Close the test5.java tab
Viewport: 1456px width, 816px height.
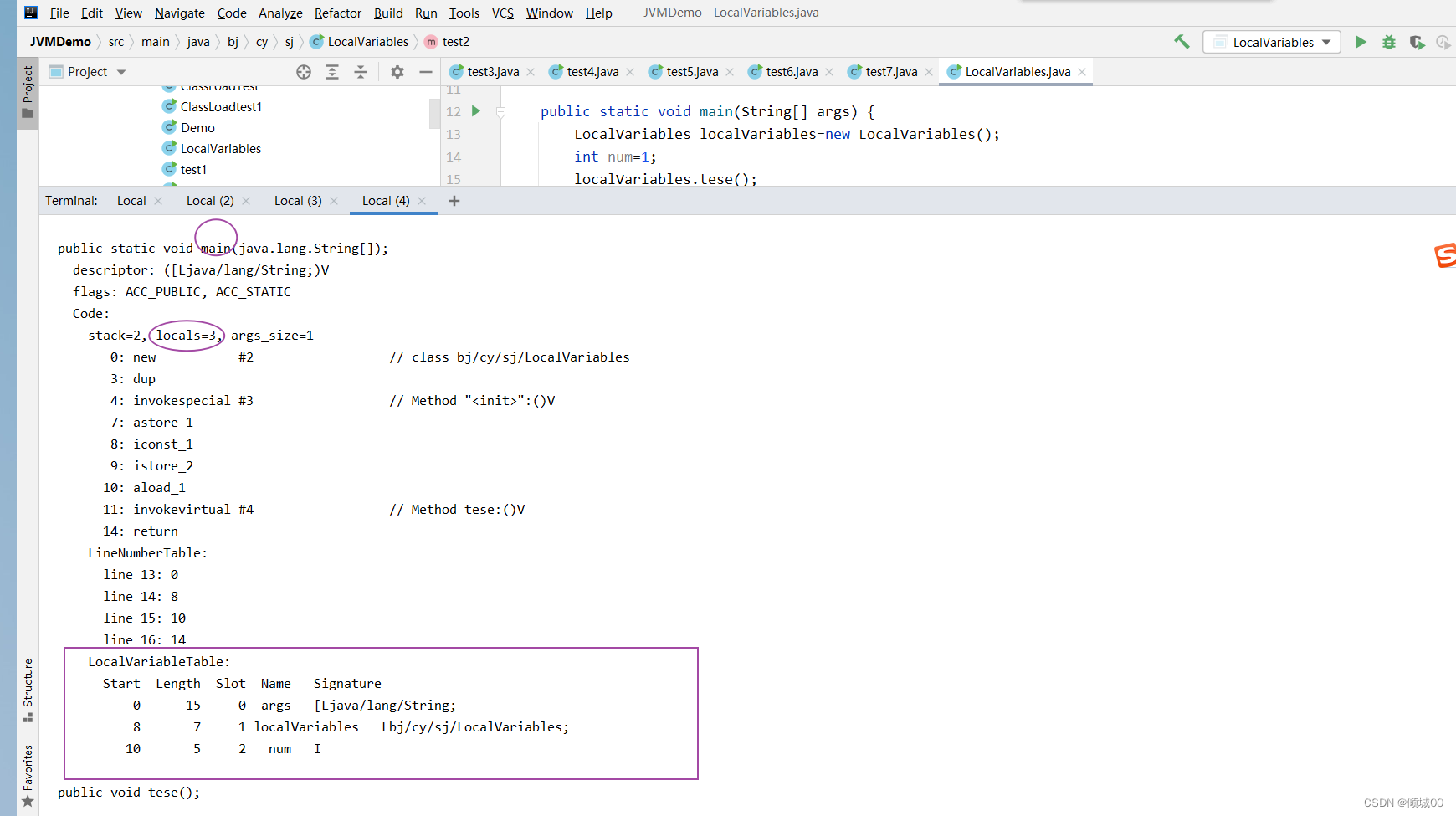point(730,72)
